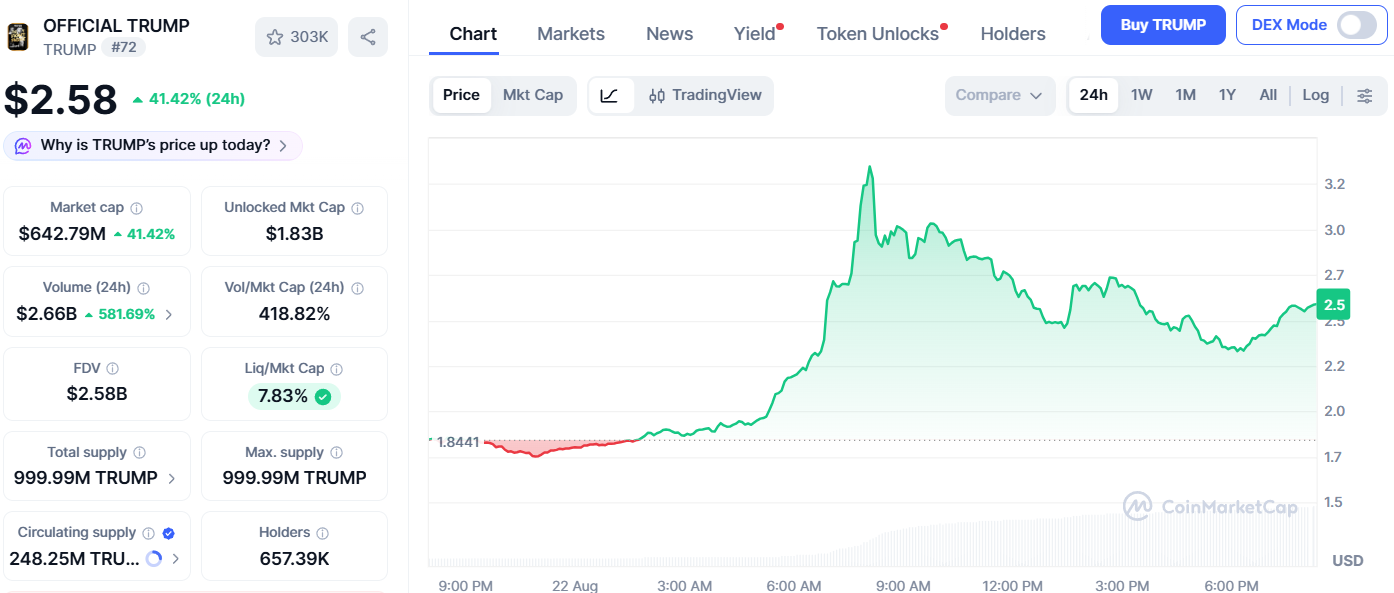Click the 41.42% (24h) price change
The height and width of the screenshot is (593, 1394).
tap(189, 99)
